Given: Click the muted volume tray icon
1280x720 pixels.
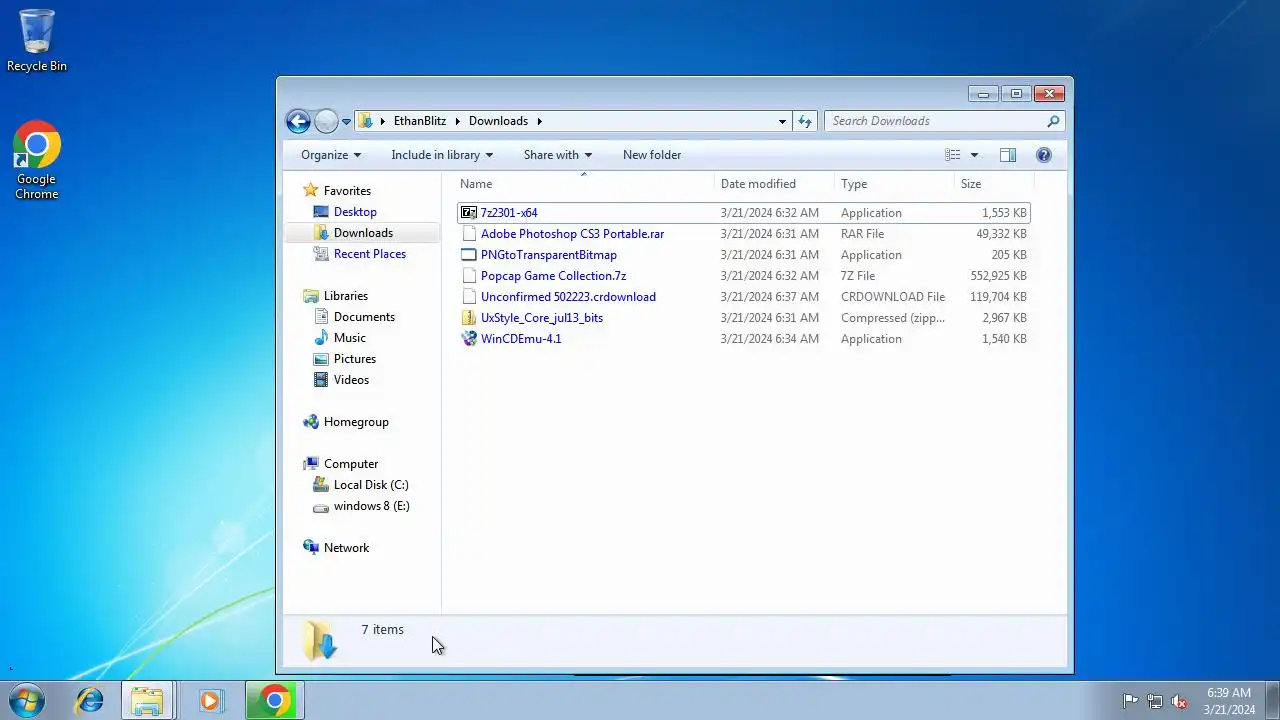Looking at the screenshot, I should tap(1180, 701).
